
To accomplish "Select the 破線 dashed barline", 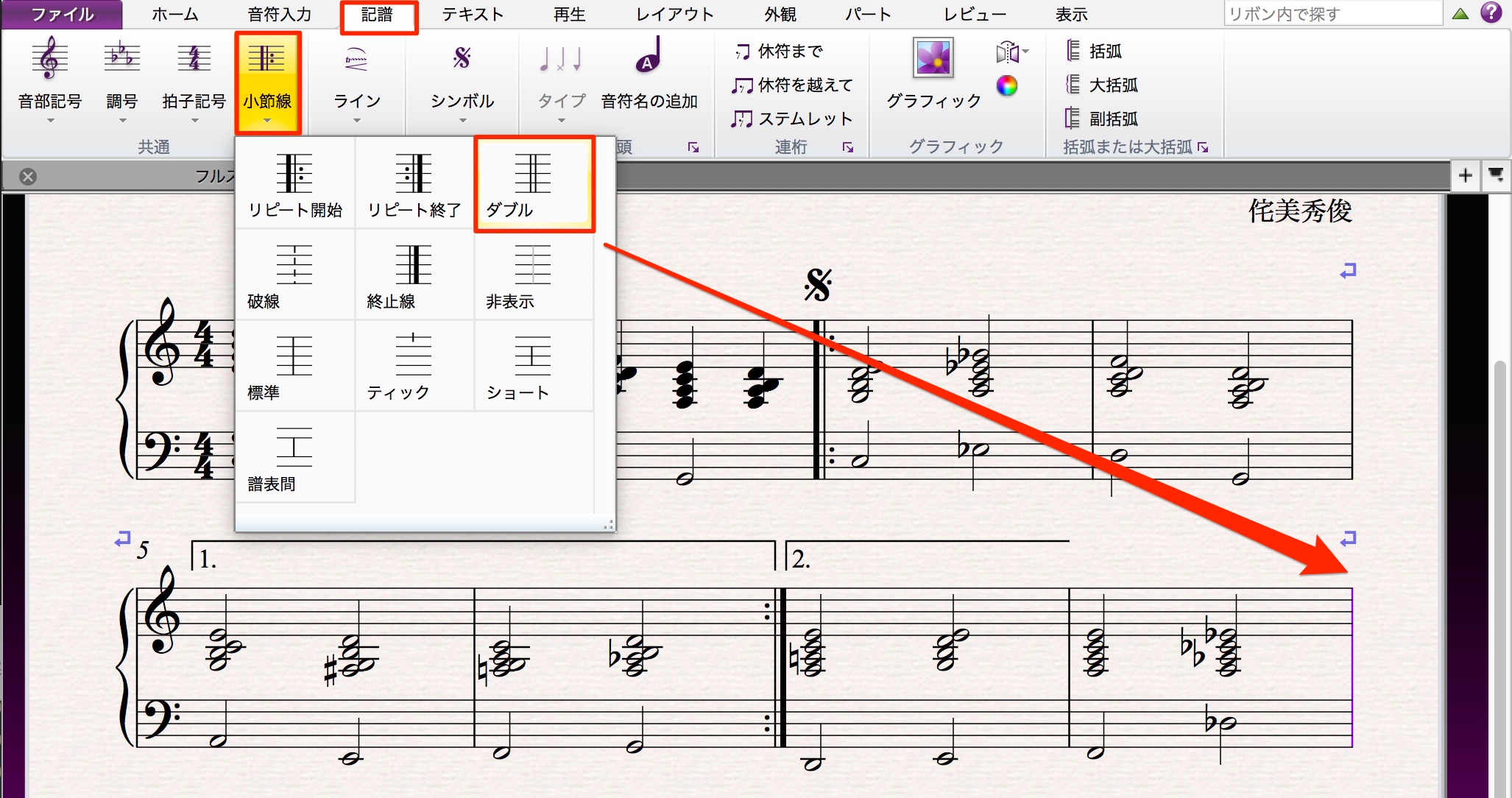I will click(x=295, y=275).
